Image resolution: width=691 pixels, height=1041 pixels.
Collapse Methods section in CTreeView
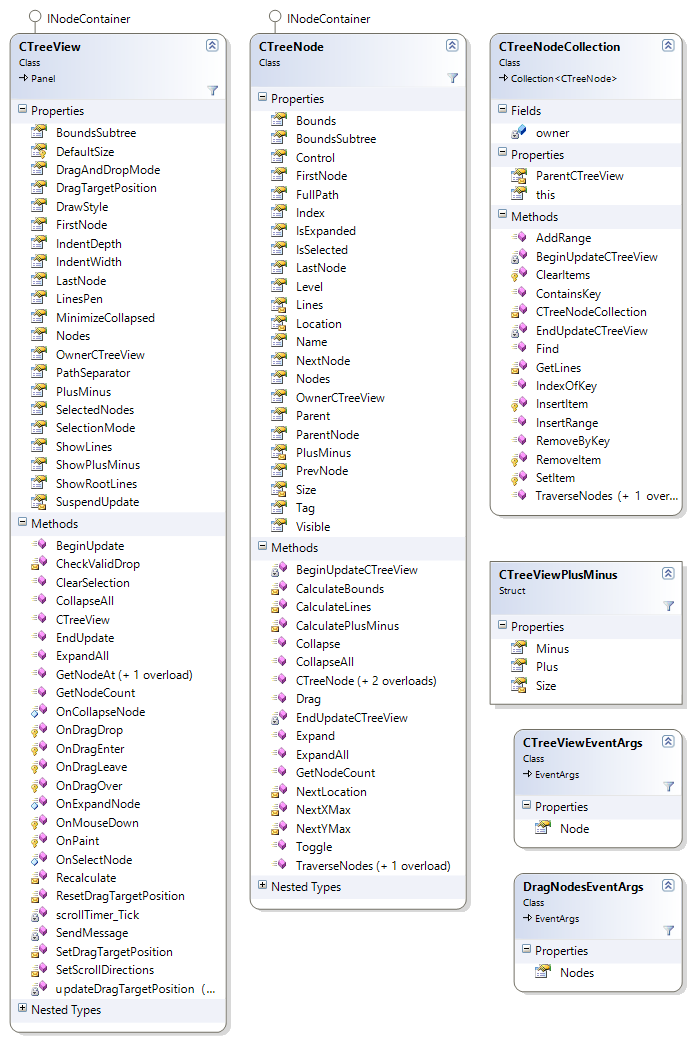[23, 522]
